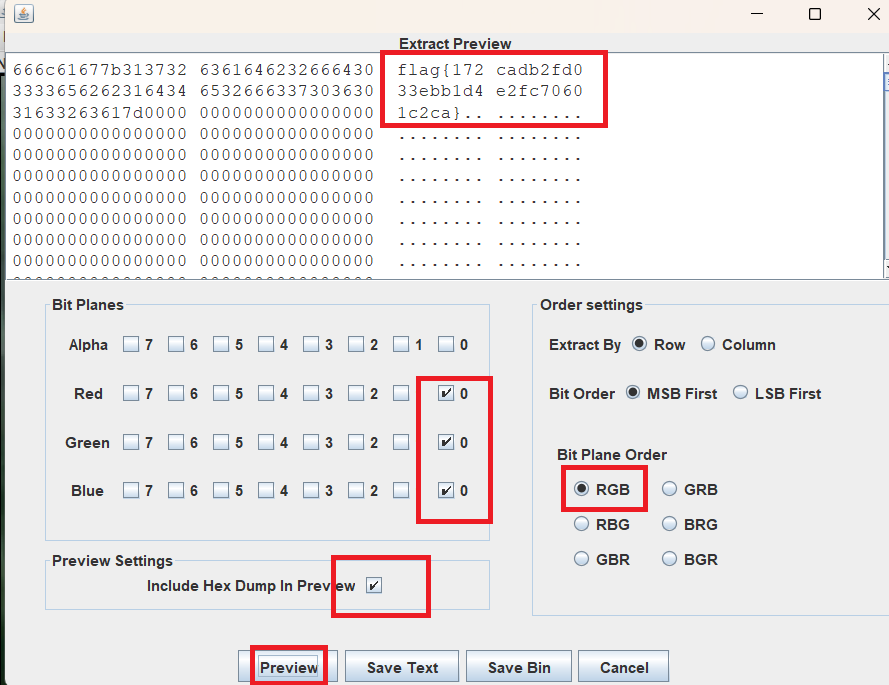Check Blue bit plane 5
The width and height of the screenshot is (889, 685).
click(x=221, y=490)
